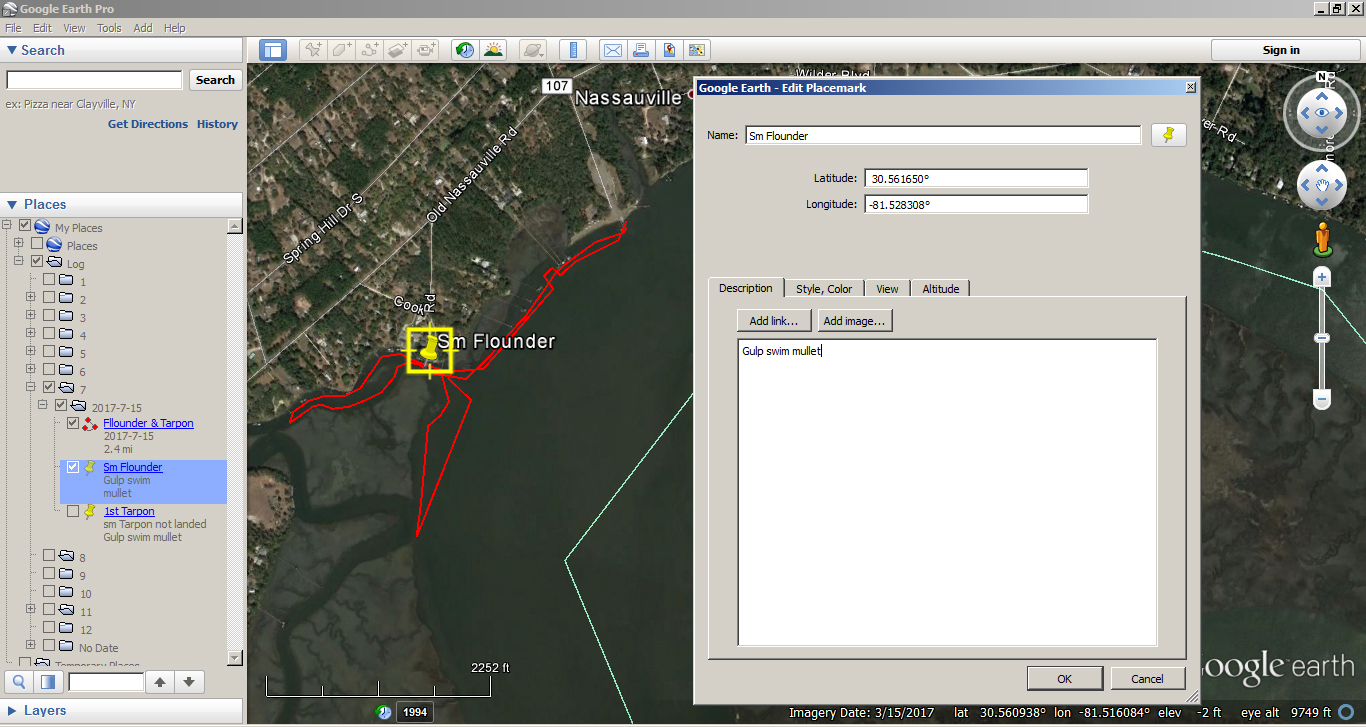Check the folder 1 checkbox
Image resolution: width=1366 pixels, height=727 pixels.
click(x=49, y=281)
